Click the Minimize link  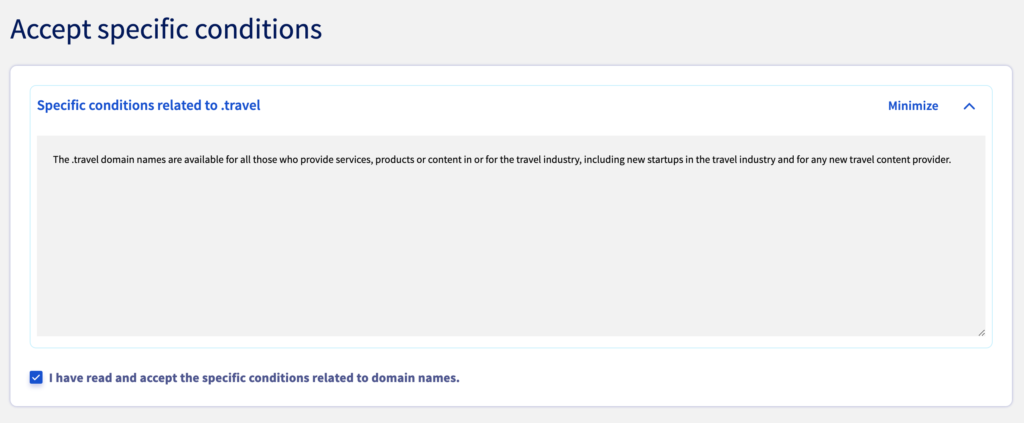pos(913,106)
